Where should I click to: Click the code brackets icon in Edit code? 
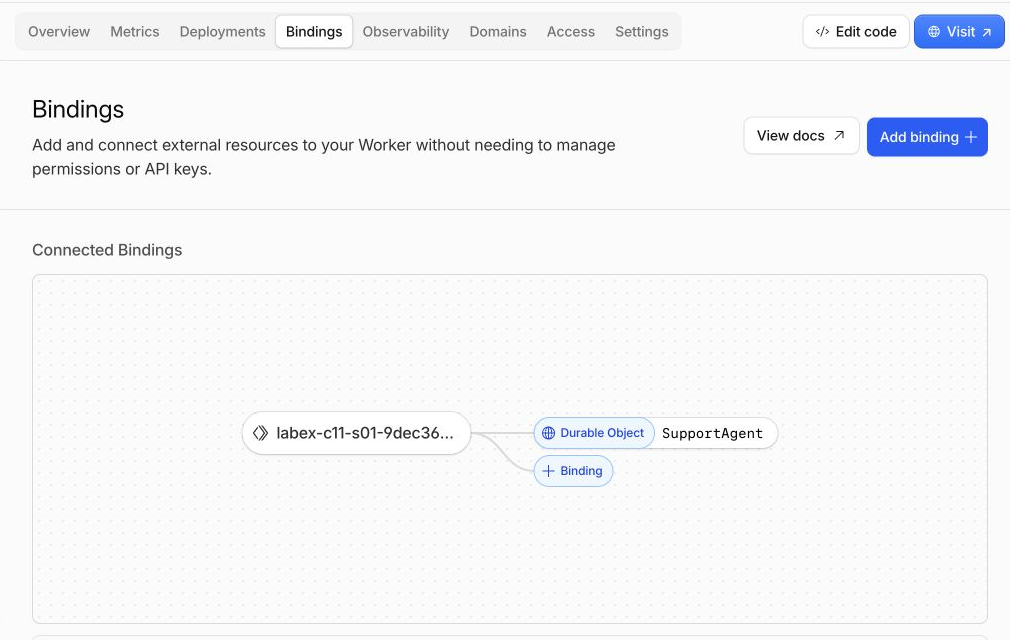coord(822,32)
